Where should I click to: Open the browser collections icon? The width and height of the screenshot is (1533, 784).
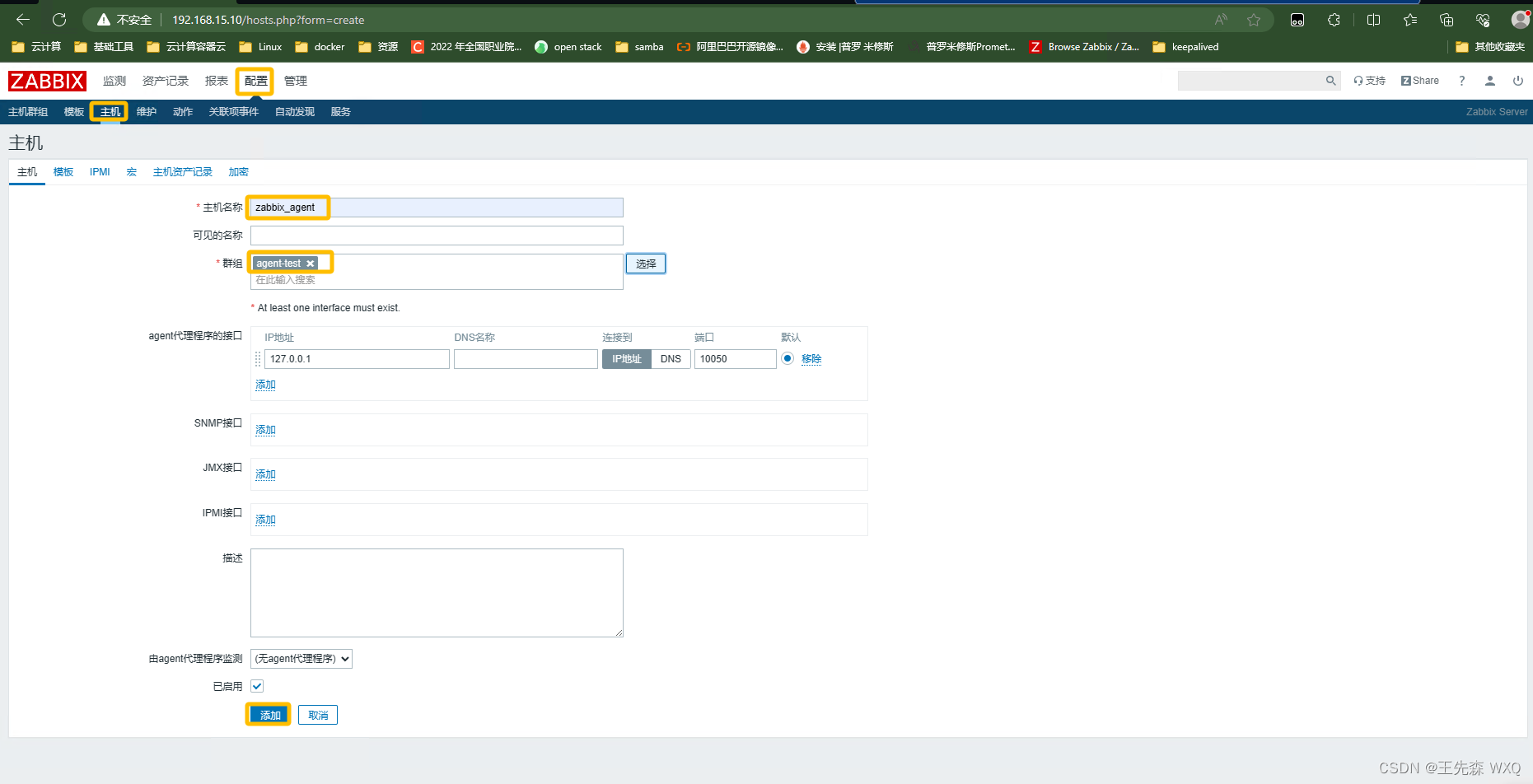[x=1447, y=20]
